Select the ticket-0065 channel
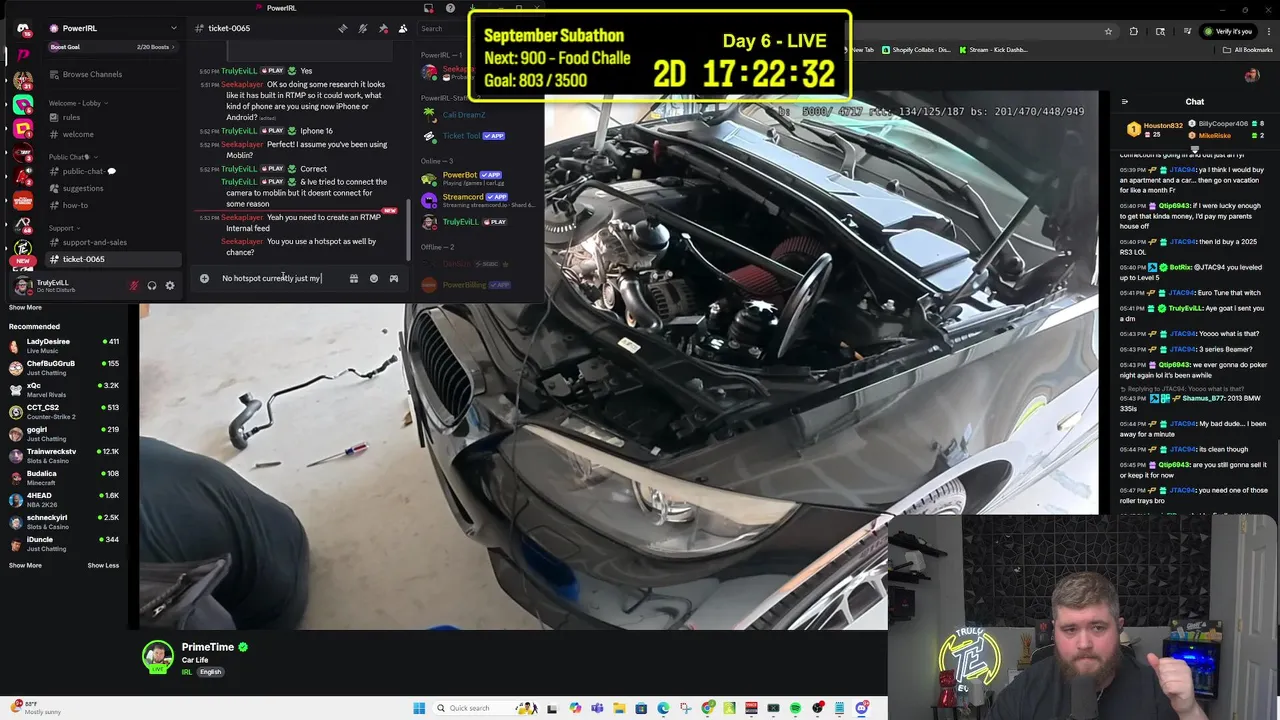 click(112, 259)
